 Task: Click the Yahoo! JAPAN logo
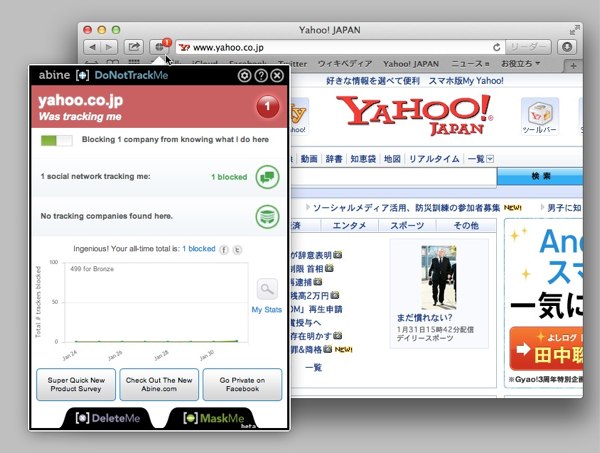tap(414, 115)
